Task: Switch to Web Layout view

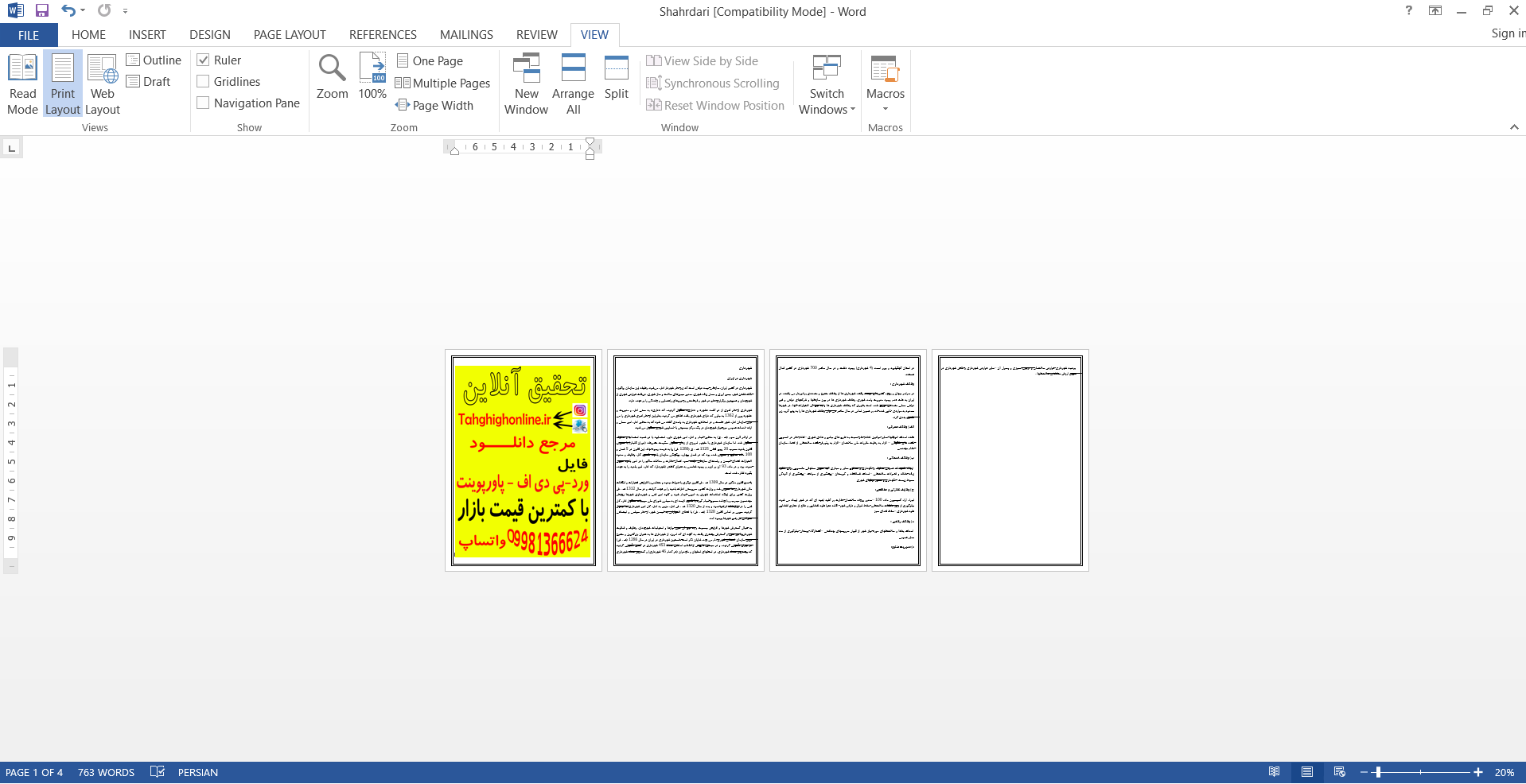Action: (x=103, y=84)
